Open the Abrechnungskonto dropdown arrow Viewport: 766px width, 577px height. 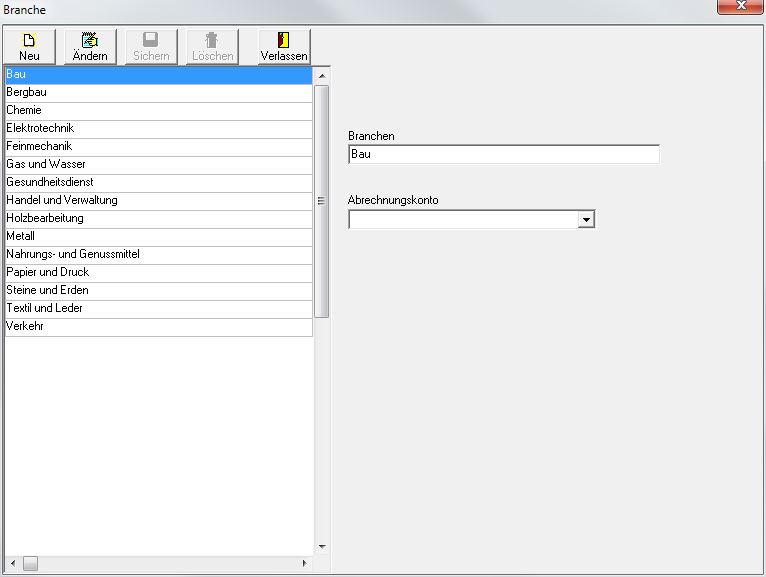[x=587, y=219]
